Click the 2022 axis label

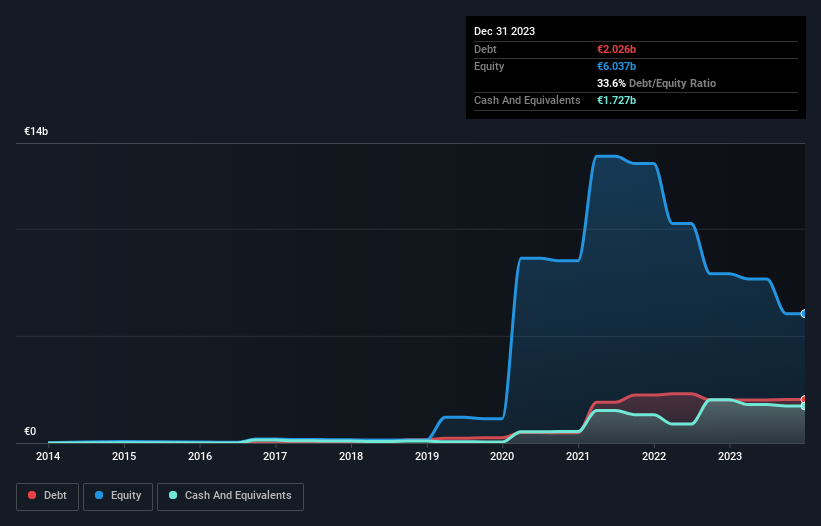pyautogui.click(x=654, y=456)
